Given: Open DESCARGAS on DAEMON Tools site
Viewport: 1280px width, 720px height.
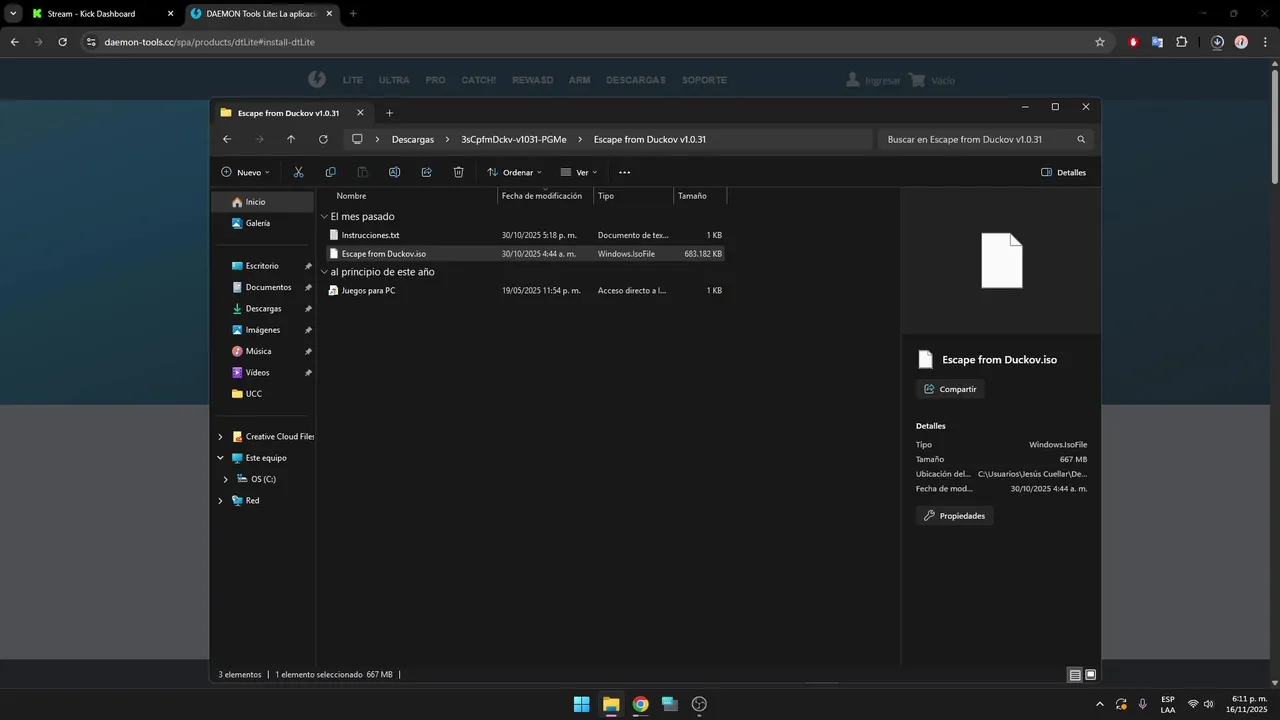Looking at the screenshot, I should (x=635, y=80).
